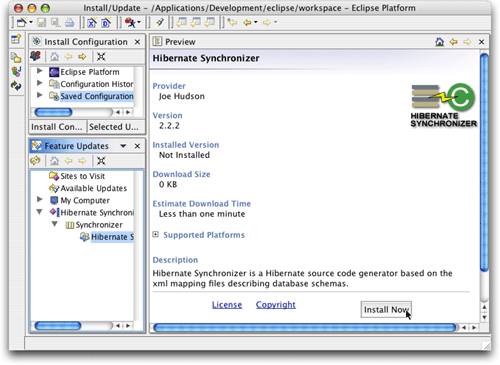Viewport: 500px width, 365px height.
Task: Click the Back arrow in Preview header
Action: tap(453, 42)
